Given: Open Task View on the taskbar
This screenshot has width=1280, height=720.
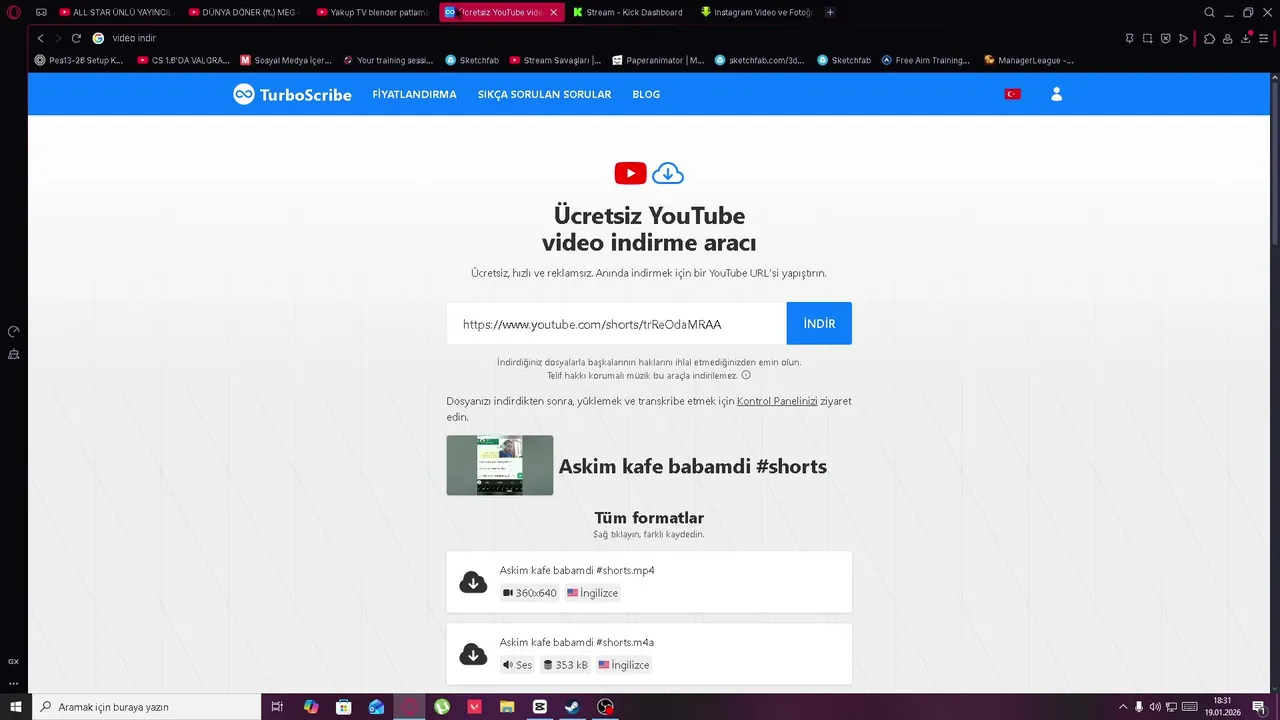Looking at the screenshot, I should click(x=277, y=707).
